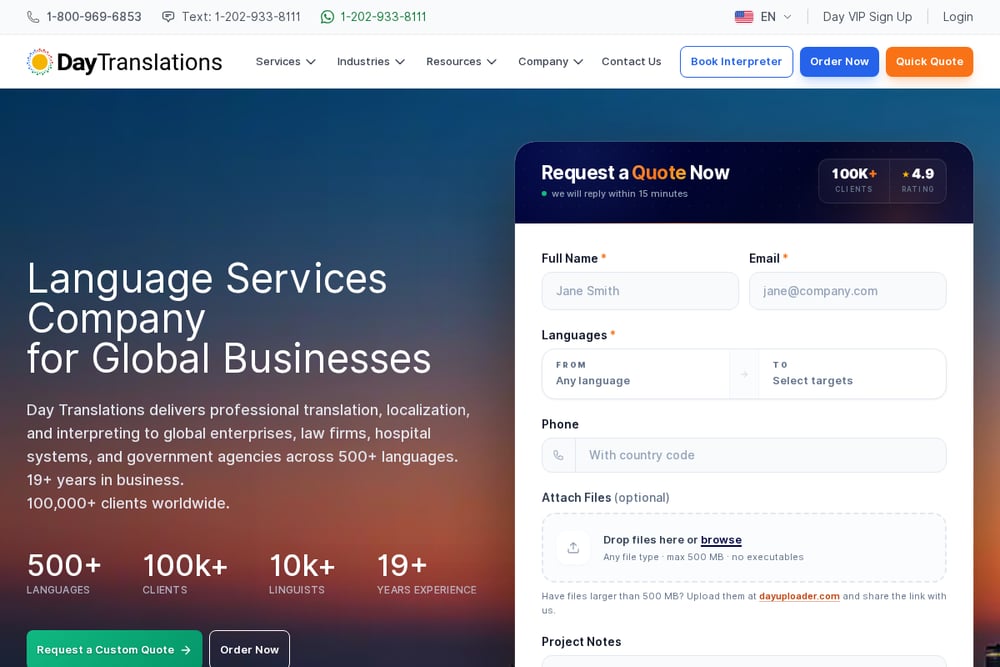Click the blue Order Now header button
The width and height of the screenshot is (1000, 667).
pos(839,62)
